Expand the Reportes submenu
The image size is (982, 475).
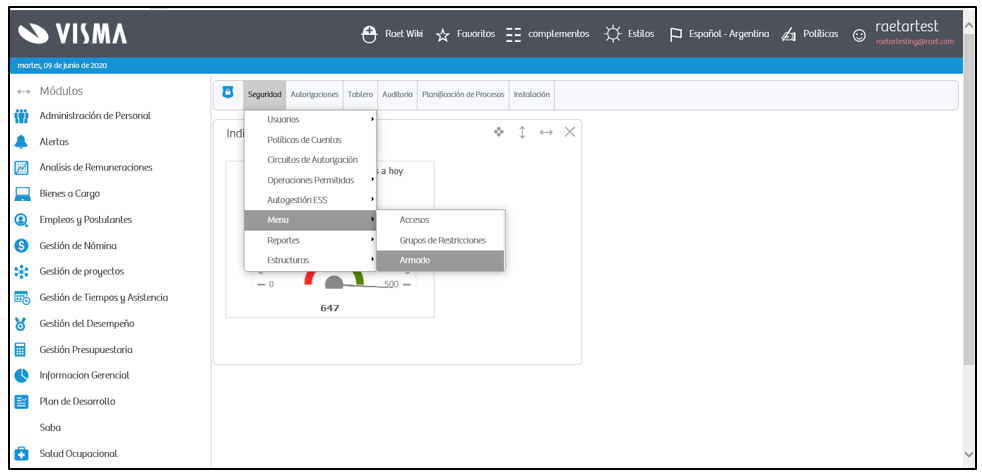(x=310, y=241)
